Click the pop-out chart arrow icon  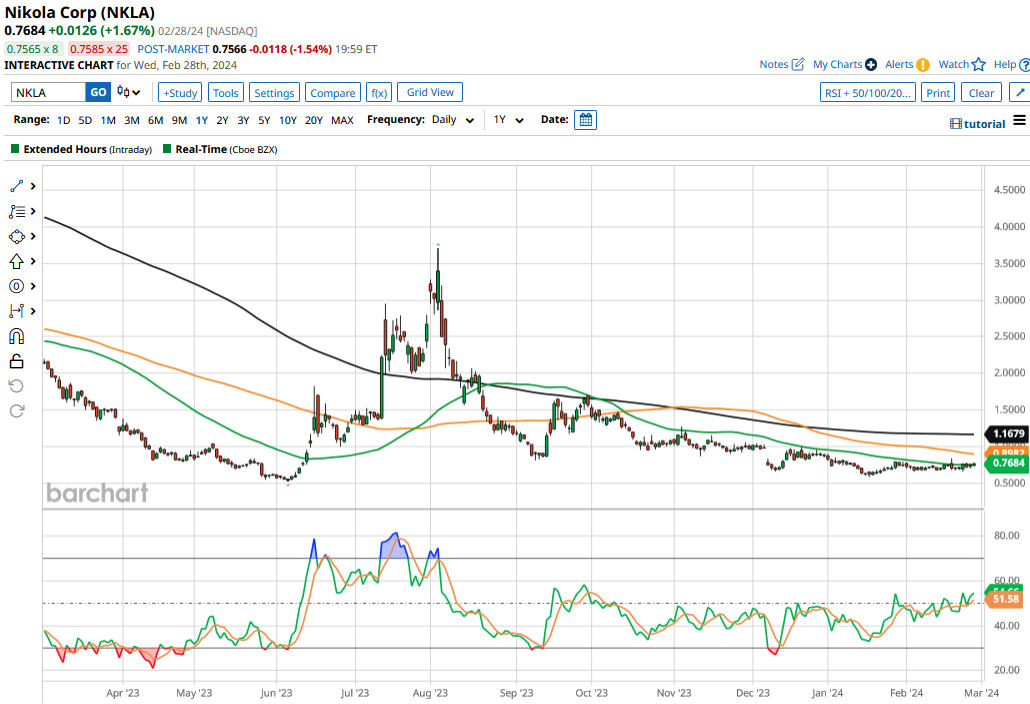point(1019,93)
